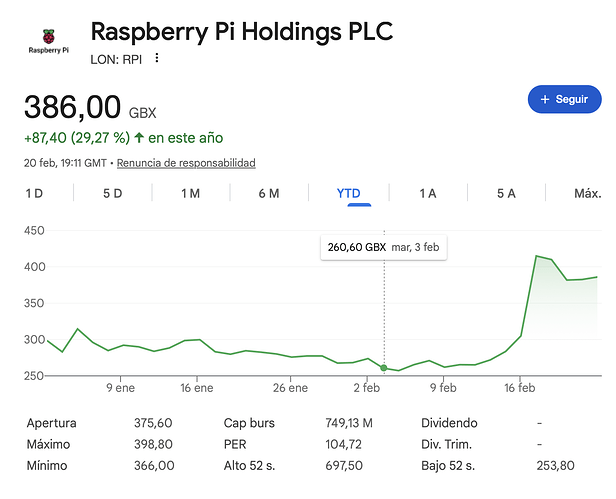Choose the 5 A range tab
The width and height of the screenshot is (616, 499).
(507, 193)
